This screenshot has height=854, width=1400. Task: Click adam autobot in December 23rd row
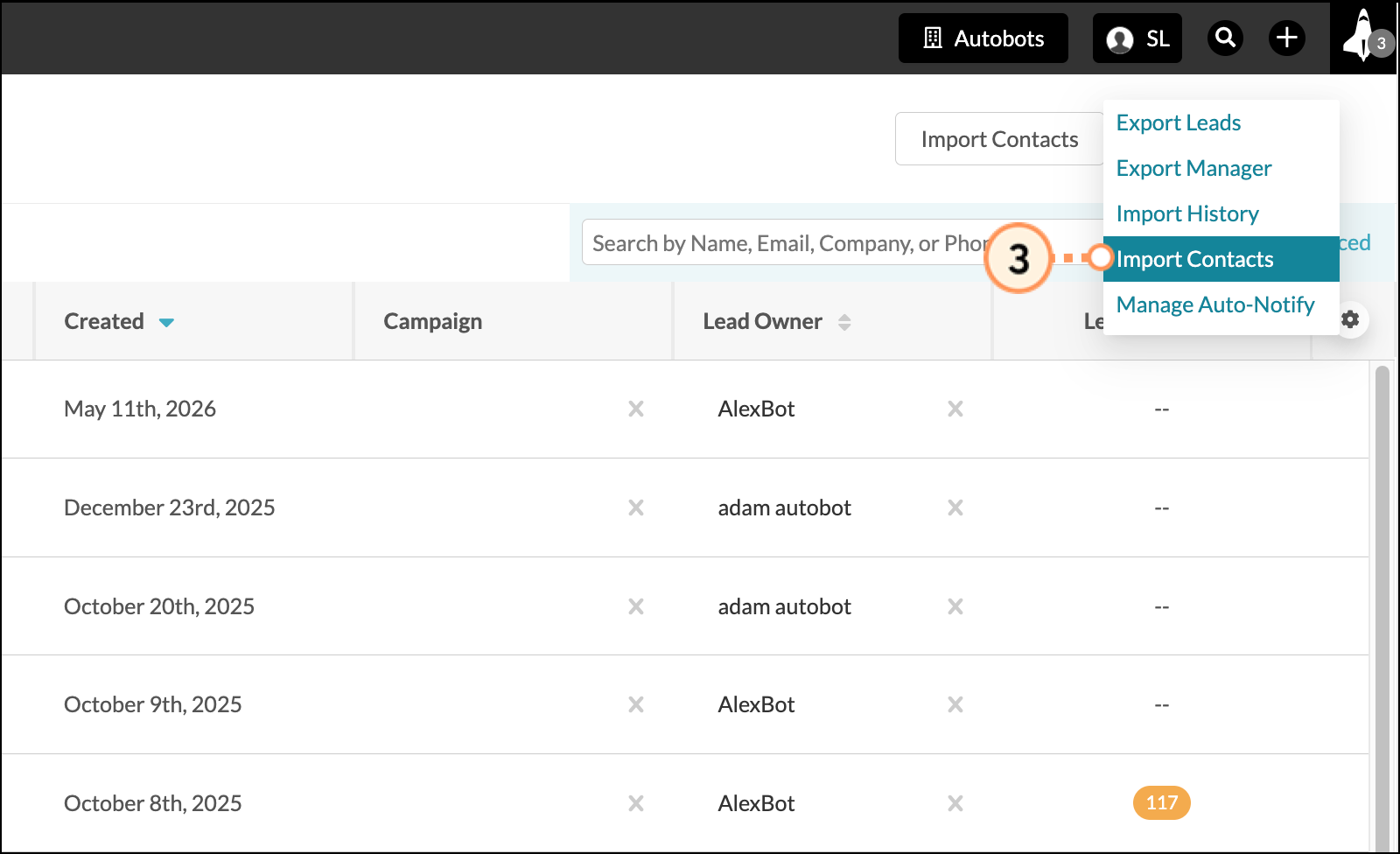coord(784,507)
